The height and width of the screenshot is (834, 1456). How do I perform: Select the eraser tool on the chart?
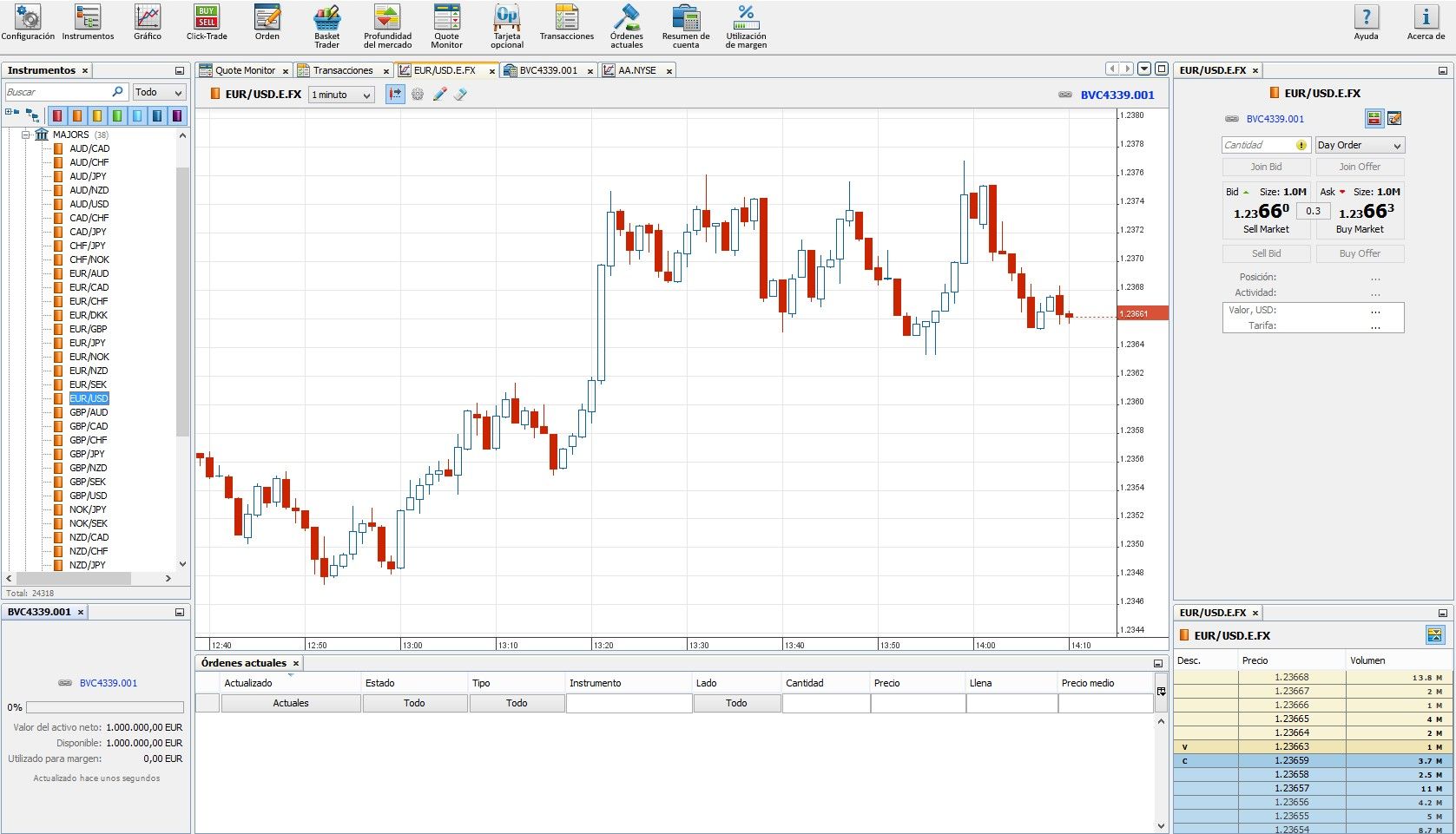(x=460, y=94)
